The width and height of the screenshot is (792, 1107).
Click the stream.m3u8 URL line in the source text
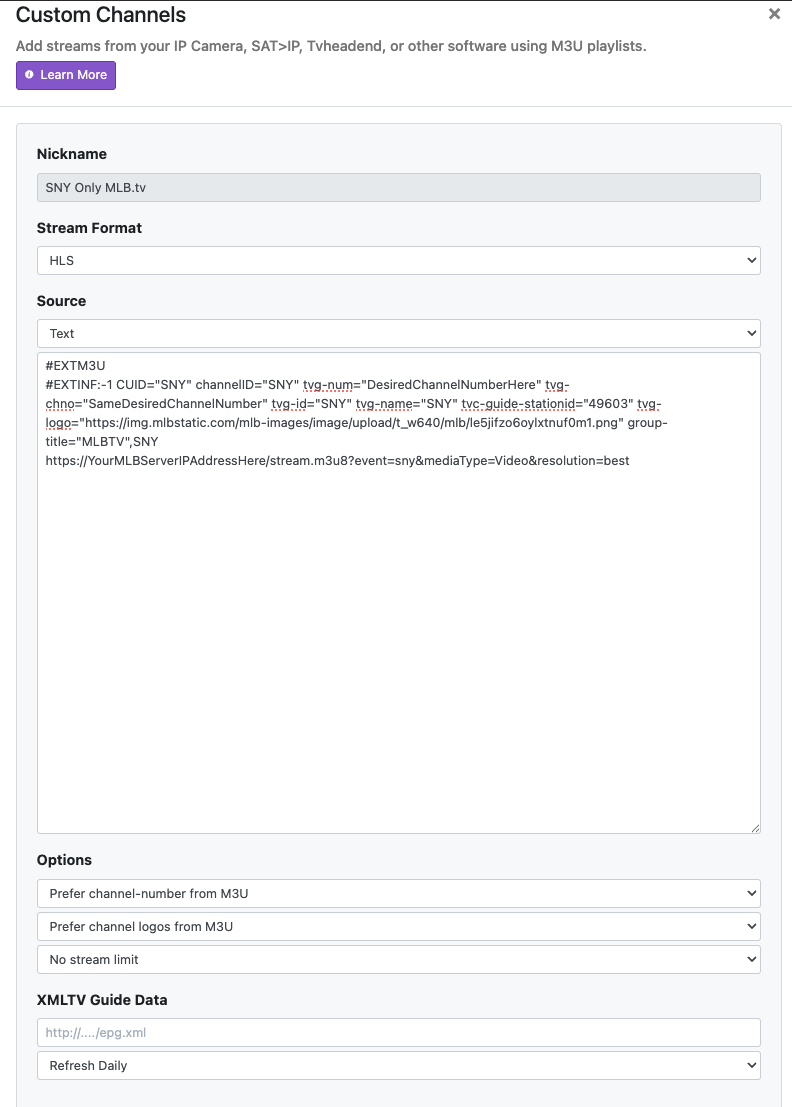pos(337,461)
